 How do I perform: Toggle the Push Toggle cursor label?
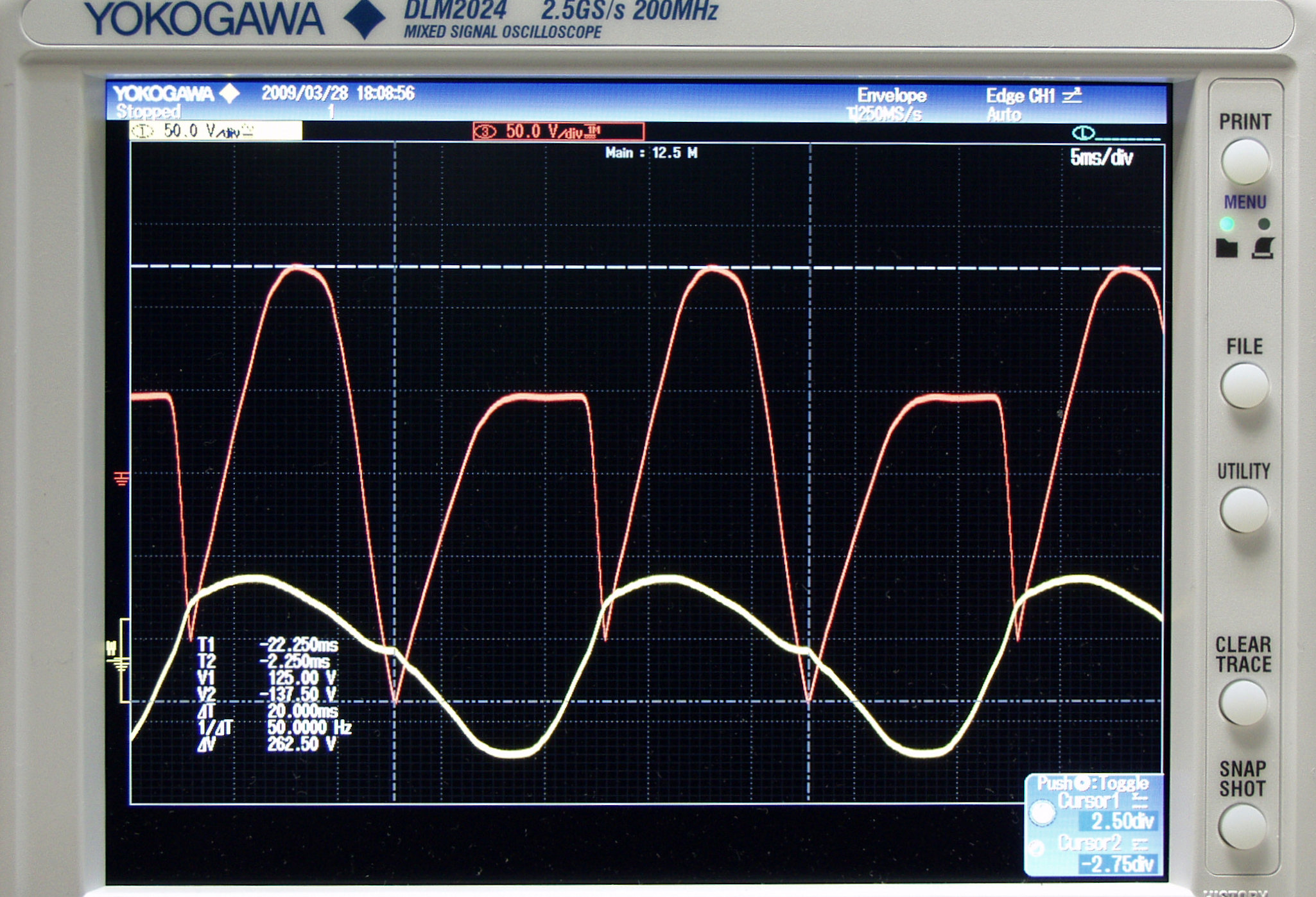coord(1093,783)
